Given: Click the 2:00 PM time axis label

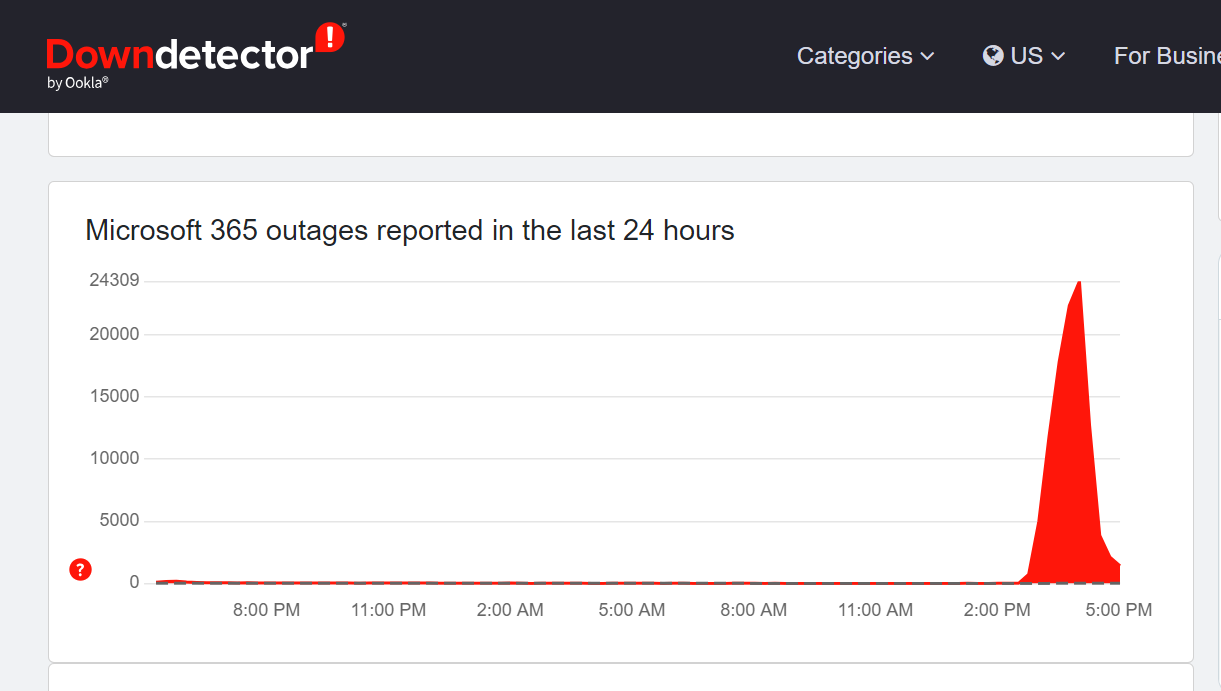Looking at the screenshot, I should 997,610.
